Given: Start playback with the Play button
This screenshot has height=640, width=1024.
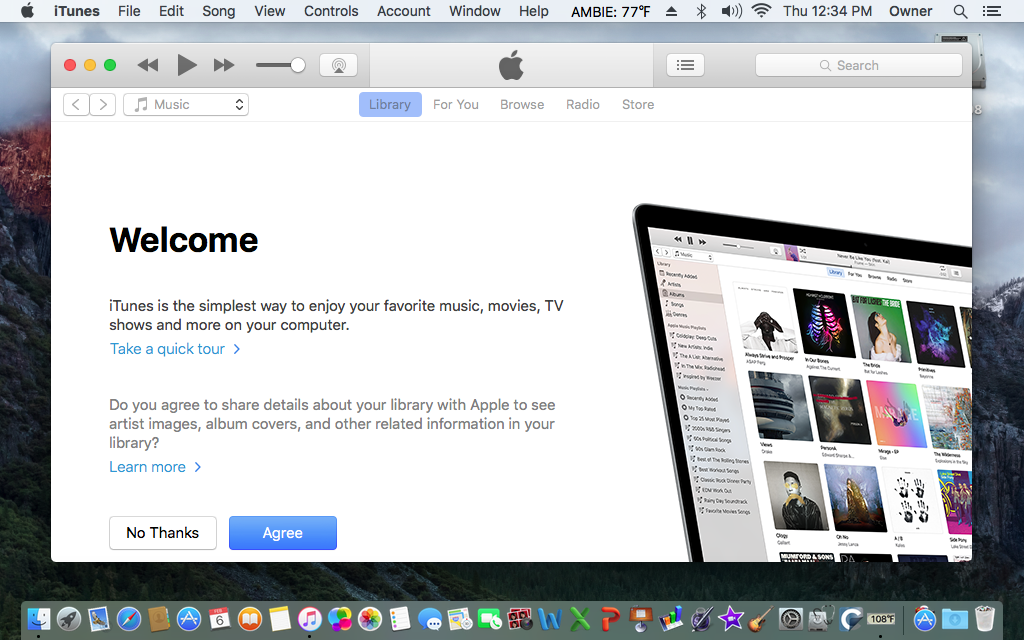Looking at the screenshot, I should [x=187, y=65].
